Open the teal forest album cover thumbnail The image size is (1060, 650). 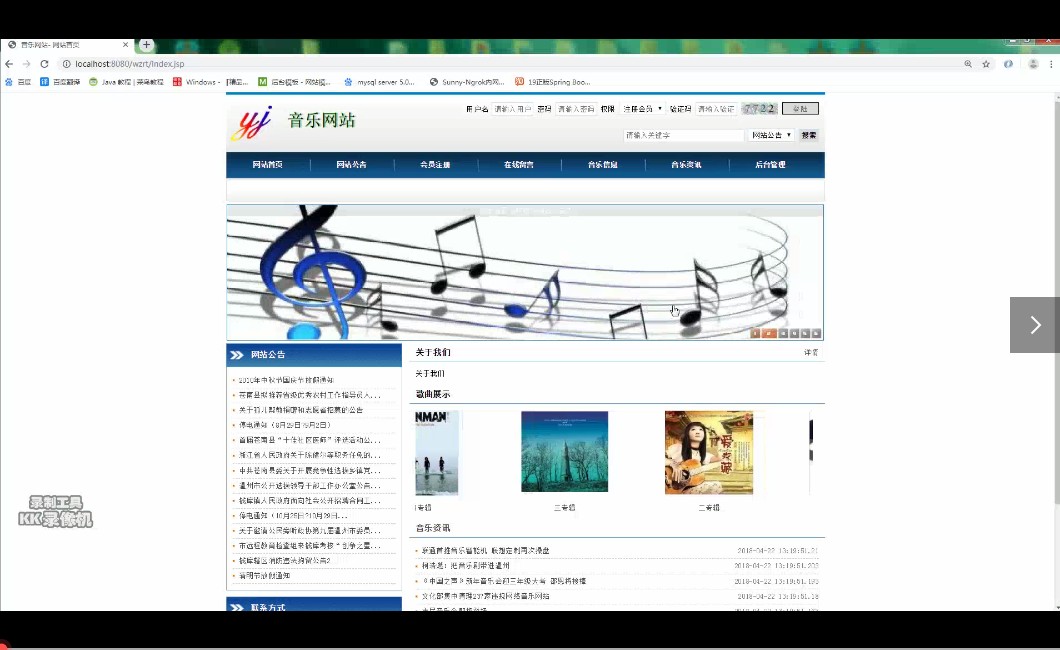click(x=564, y=451)
